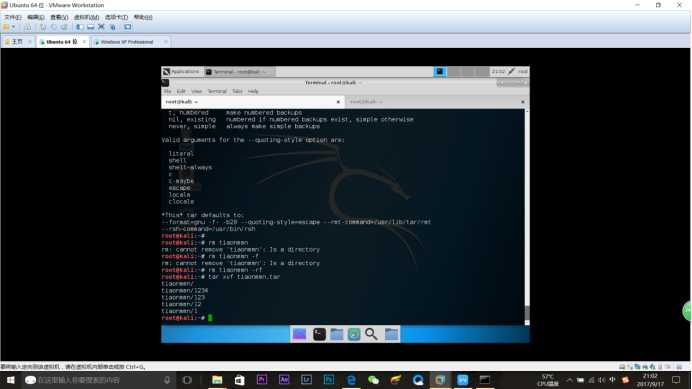Open the VMware 文件 (File) menu
The height and width of the screenshot is (389, 692).
13,17
